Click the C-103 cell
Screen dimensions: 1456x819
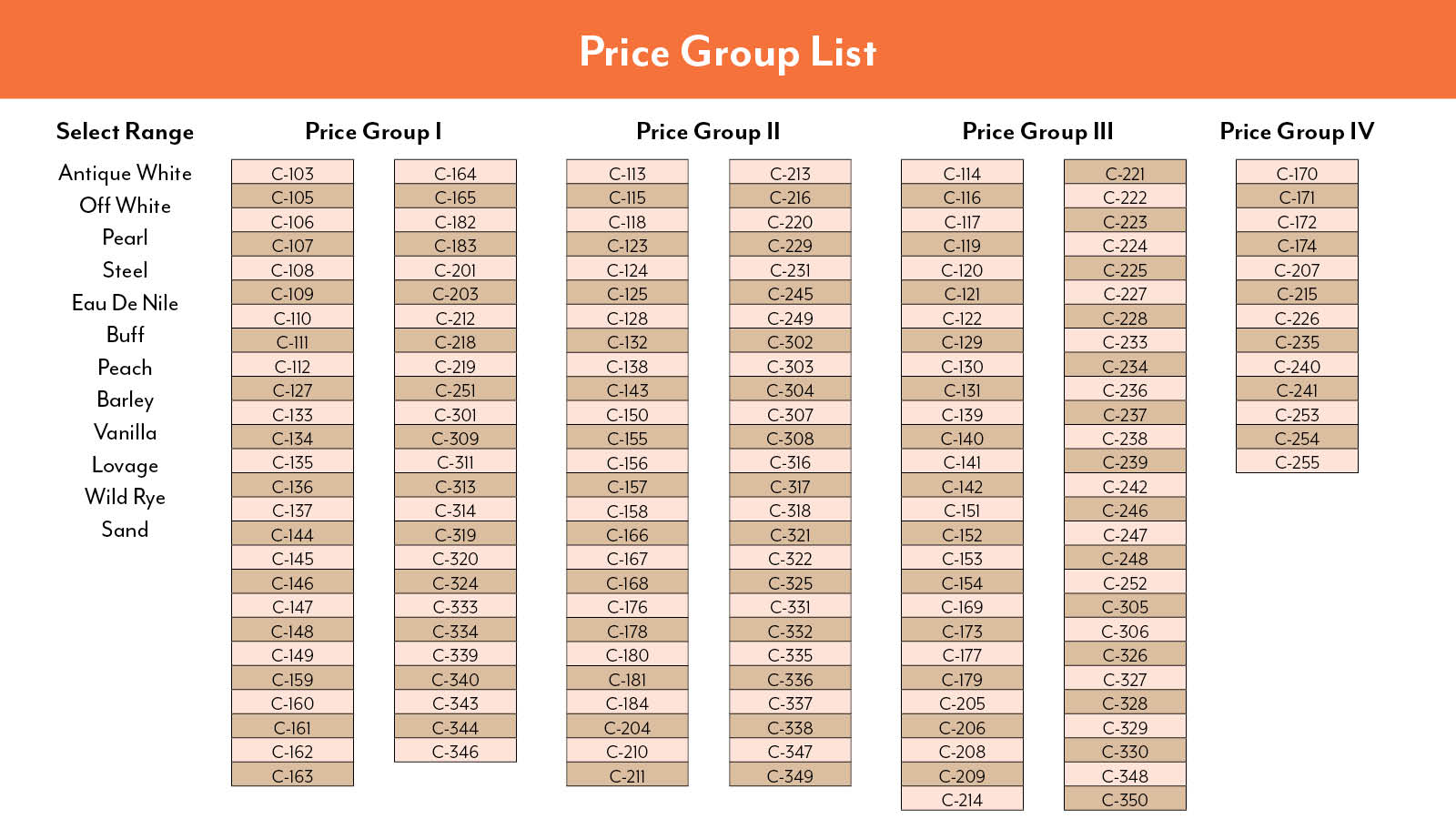pos(292,173)
